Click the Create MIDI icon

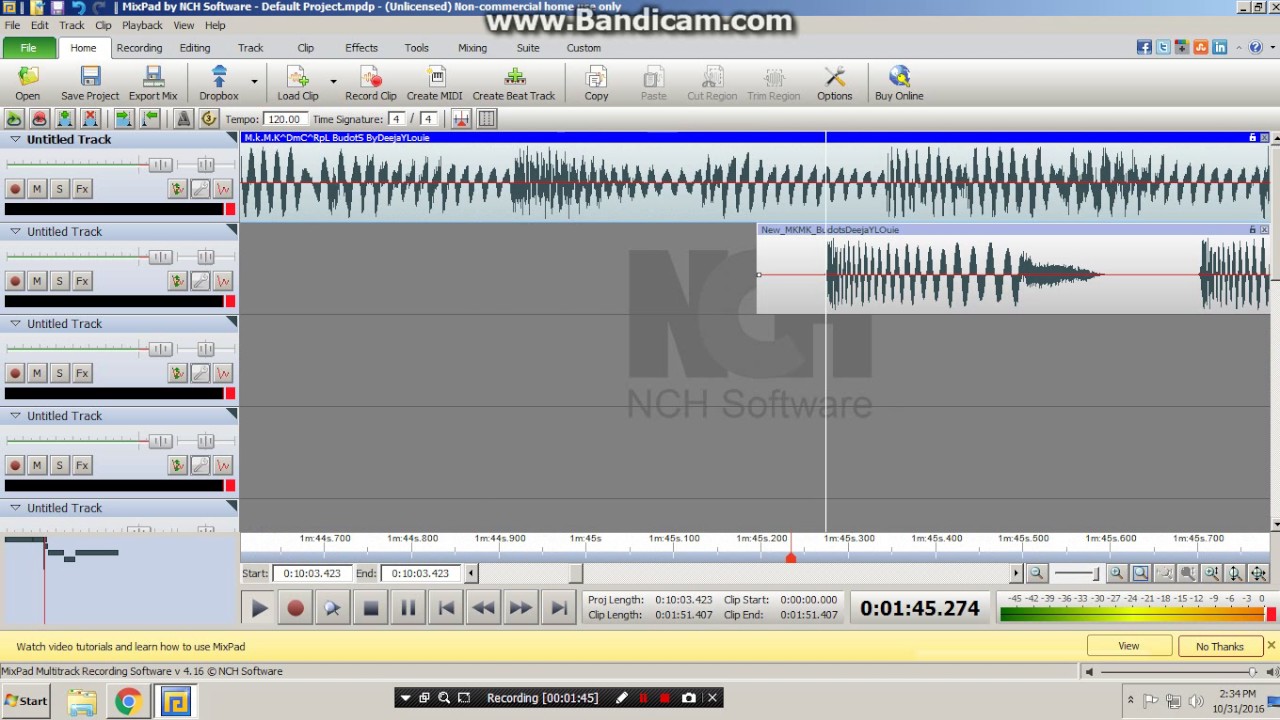click(x=435, y=83)
